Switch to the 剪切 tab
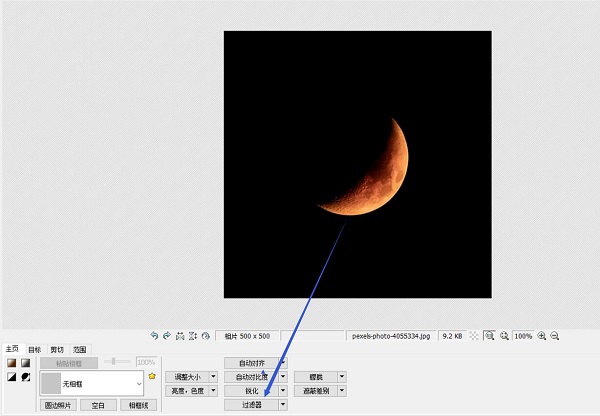Viewport: 600px width, 416px height. pyautogui.click(x=57, y=349)
